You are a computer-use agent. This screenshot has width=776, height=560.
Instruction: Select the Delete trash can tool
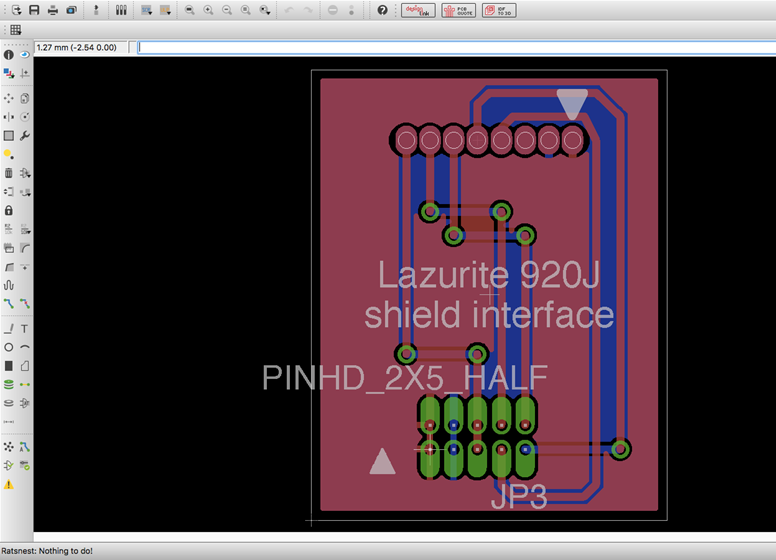8,173
